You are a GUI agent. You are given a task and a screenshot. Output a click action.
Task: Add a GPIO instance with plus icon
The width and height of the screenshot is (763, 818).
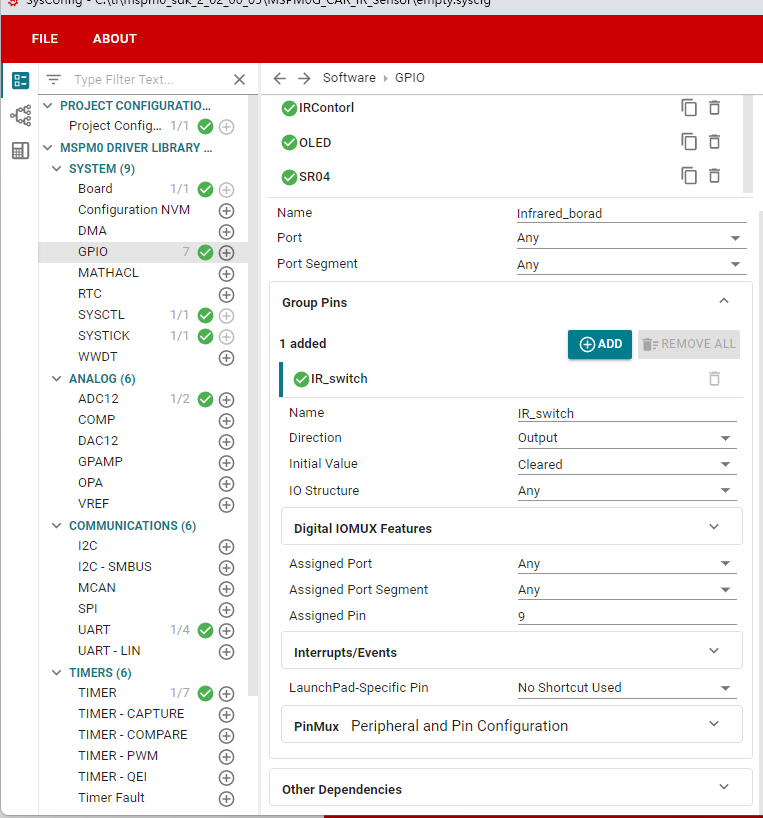click(226, 252)
